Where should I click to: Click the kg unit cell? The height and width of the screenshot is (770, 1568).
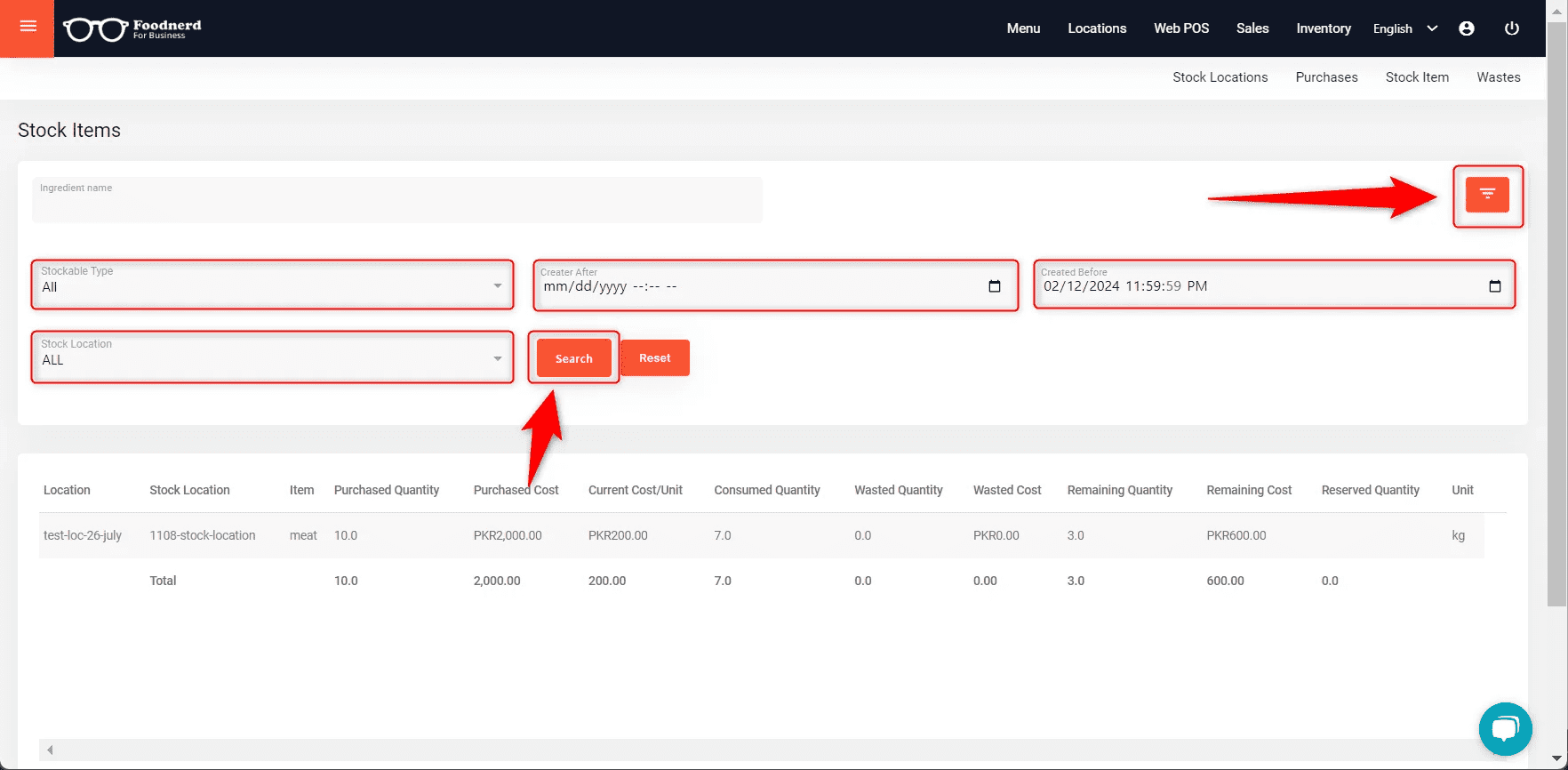tap(1458, 535)
